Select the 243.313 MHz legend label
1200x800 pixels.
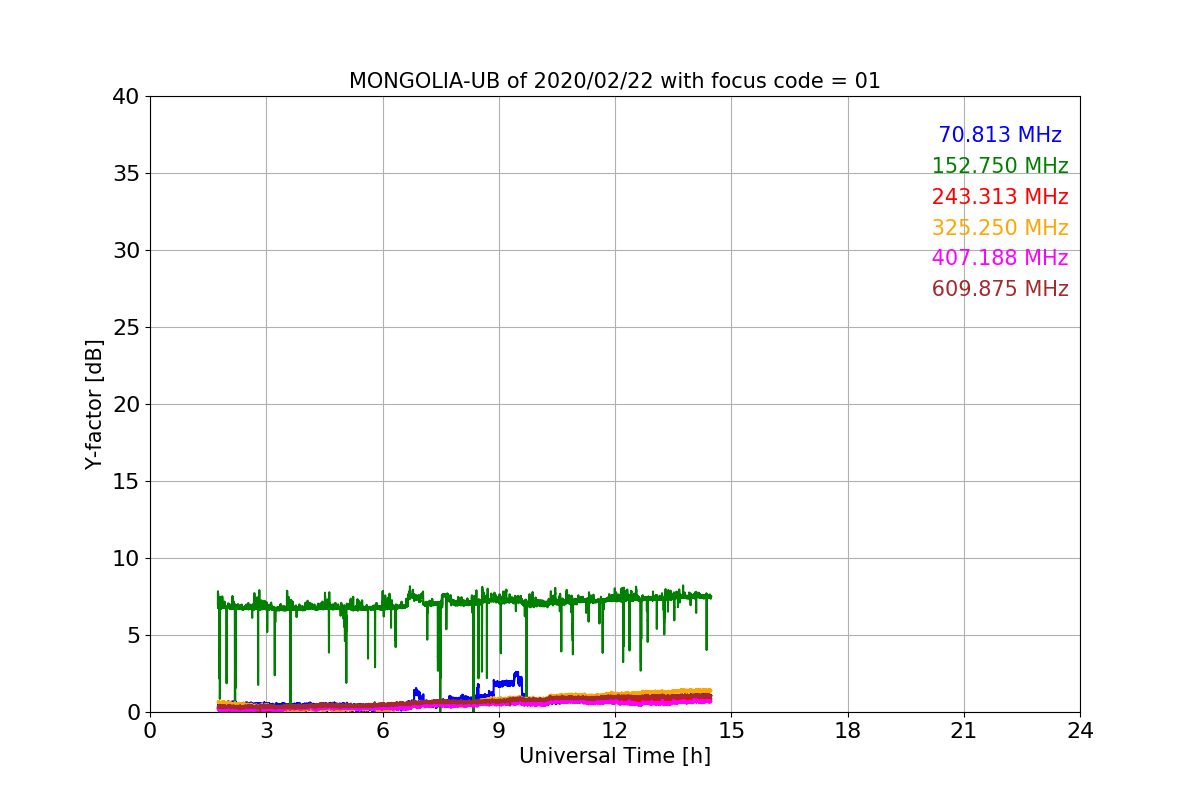pyautogui.click(x=1000, y=197)
